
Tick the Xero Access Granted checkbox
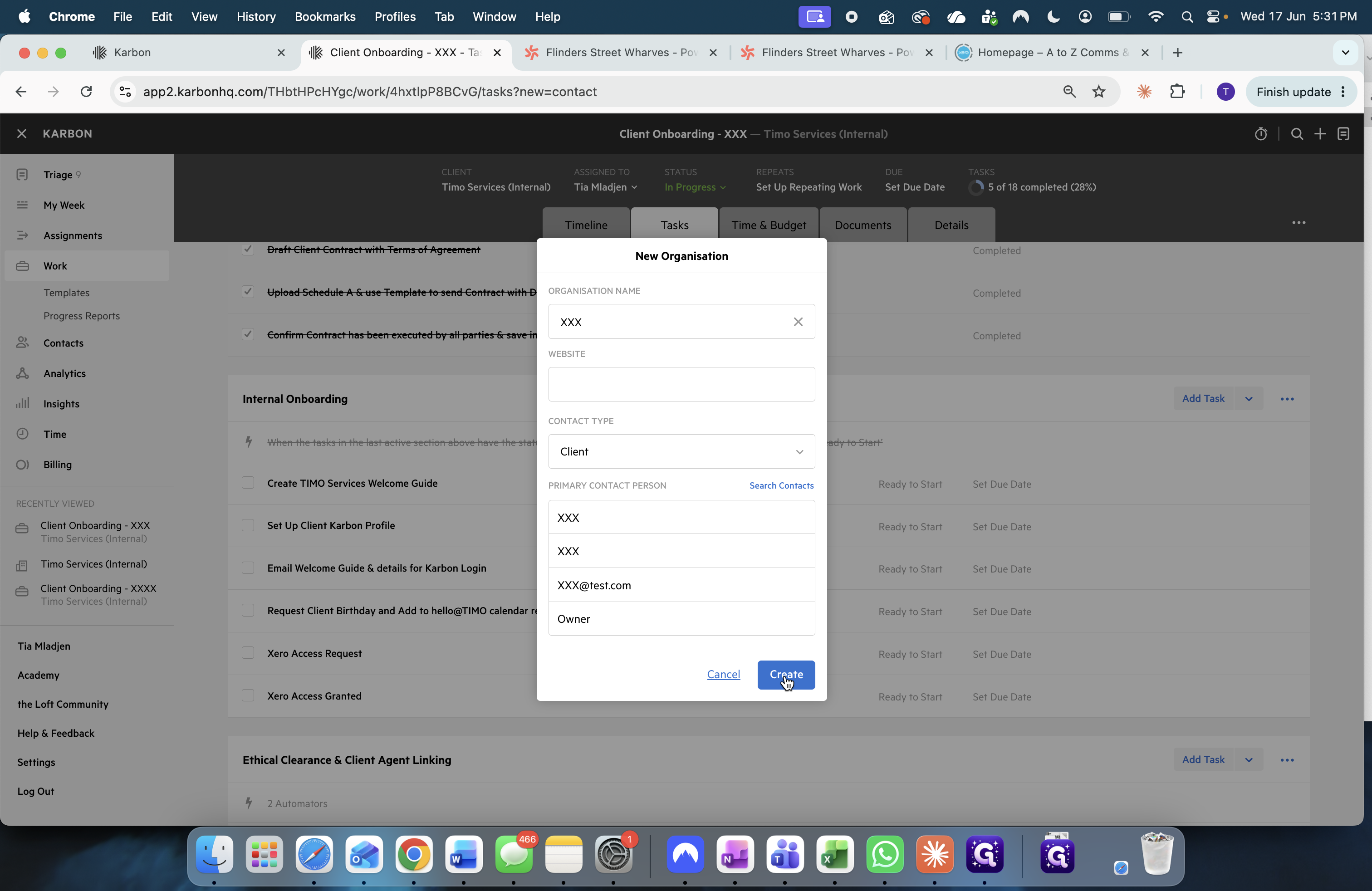pos(248,696)
